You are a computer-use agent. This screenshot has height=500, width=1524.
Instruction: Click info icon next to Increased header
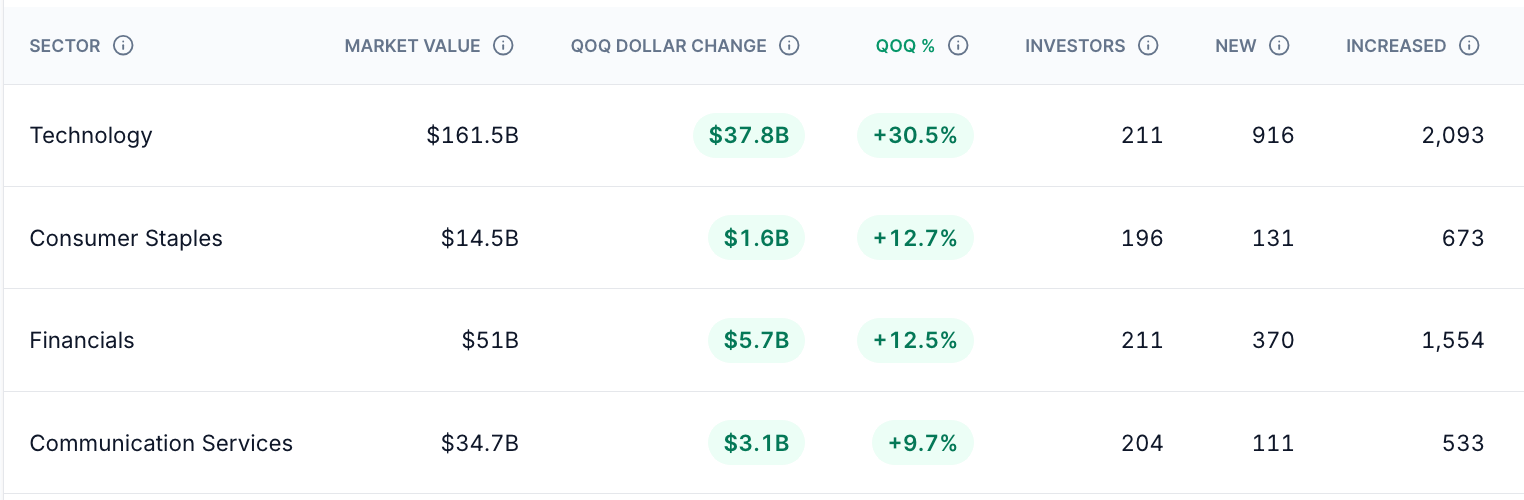[1469, 46]
